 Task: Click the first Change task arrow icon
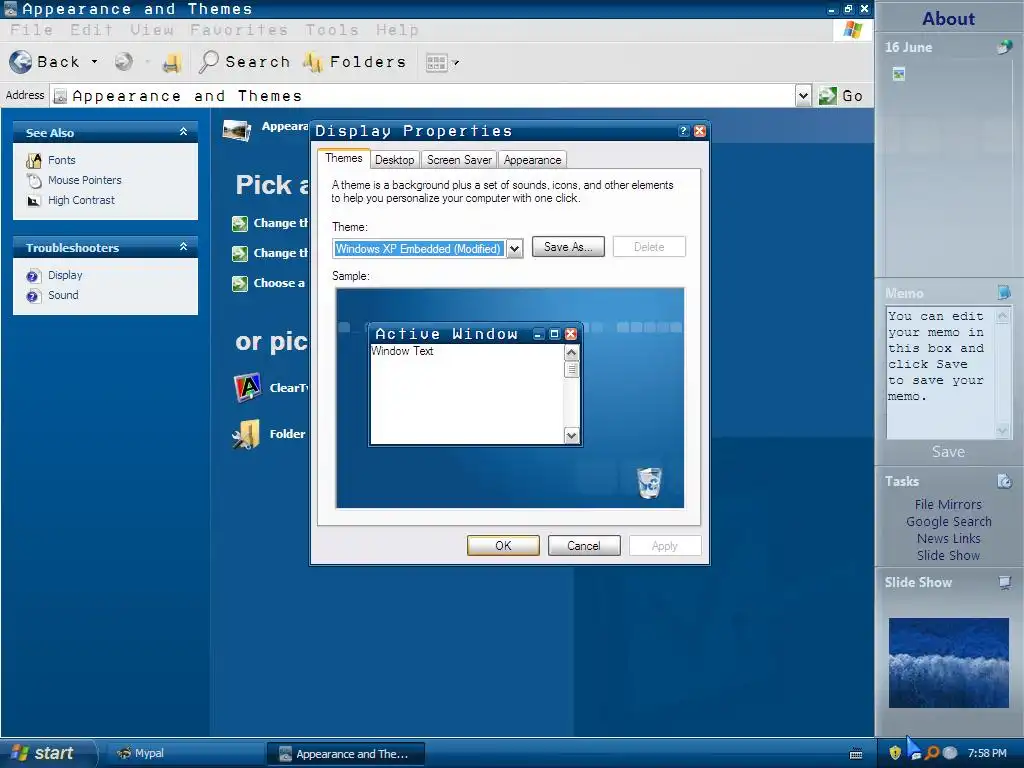(x=240, y=223)
